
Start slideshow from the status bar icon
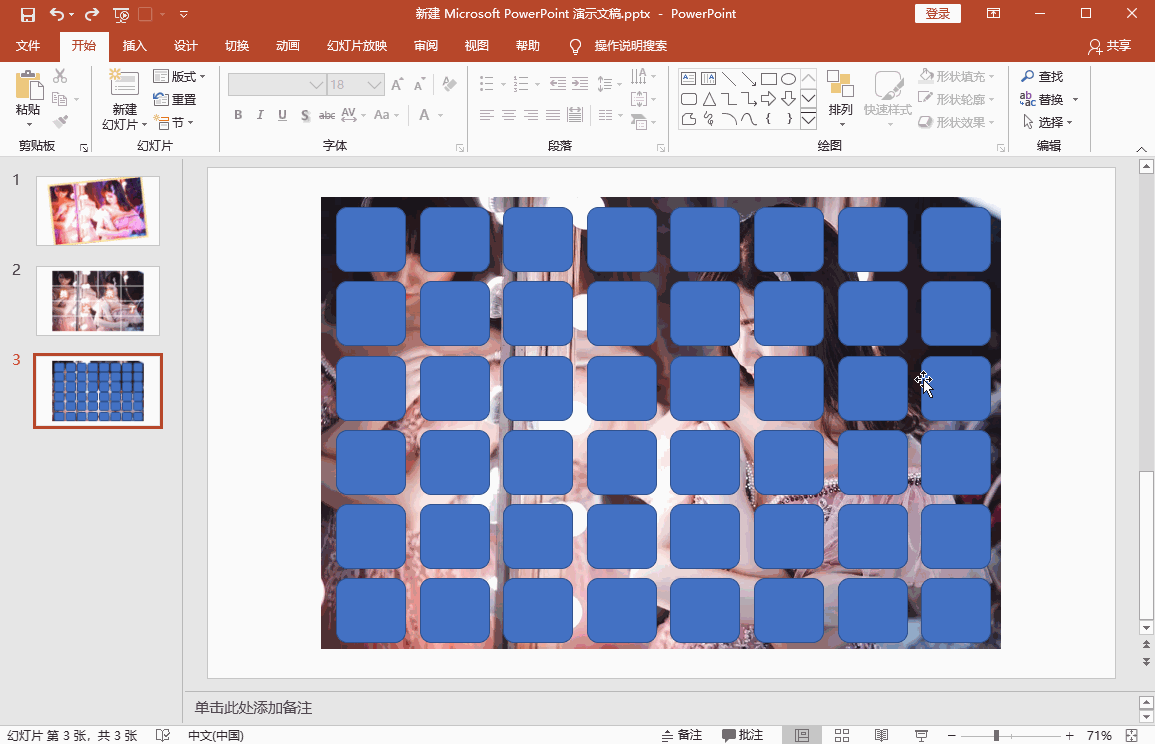click(x=920, y=735)
